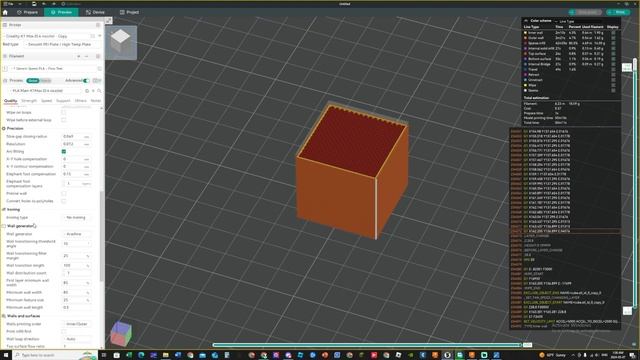The image size is (640, 360).
Task: Enable Convert holes to polyholes checkbox
Action: click(x=64, y=201)
